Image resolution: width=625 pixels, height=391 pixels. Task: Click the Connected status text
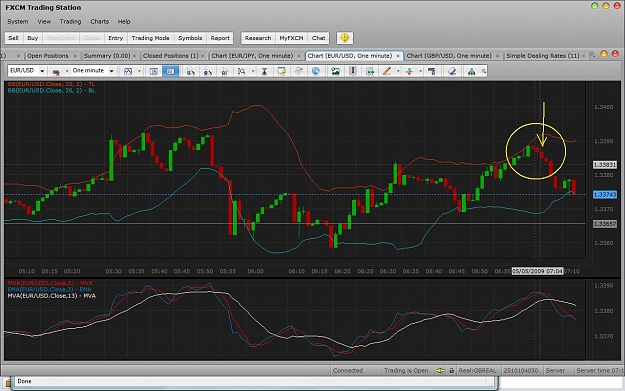click(348, 370)
